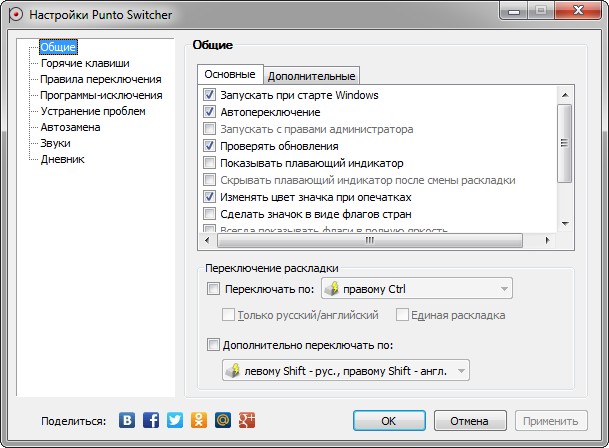Switch to the 'Дополнительные' tab

pos(312,75)
